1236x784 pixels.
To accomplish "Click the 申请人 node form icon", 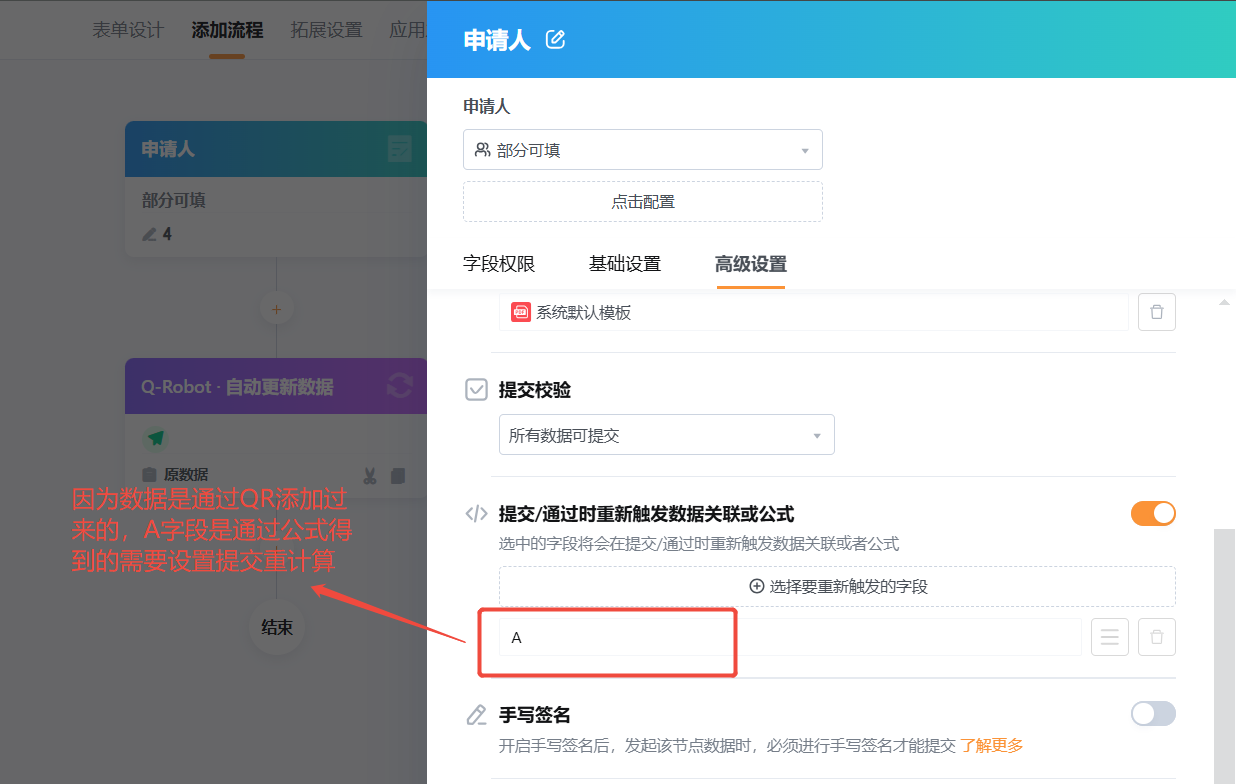I will pos(400,149).
